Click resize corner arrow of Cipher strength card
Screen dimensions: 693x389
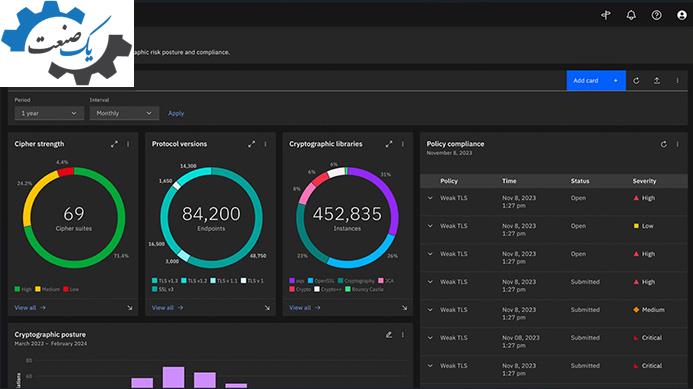[x=129, y=308]
